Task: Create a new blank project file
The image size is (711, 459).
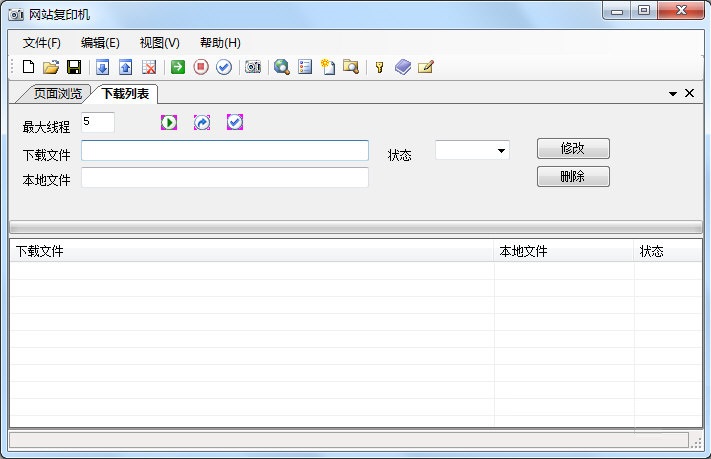Action: [29, 67]
